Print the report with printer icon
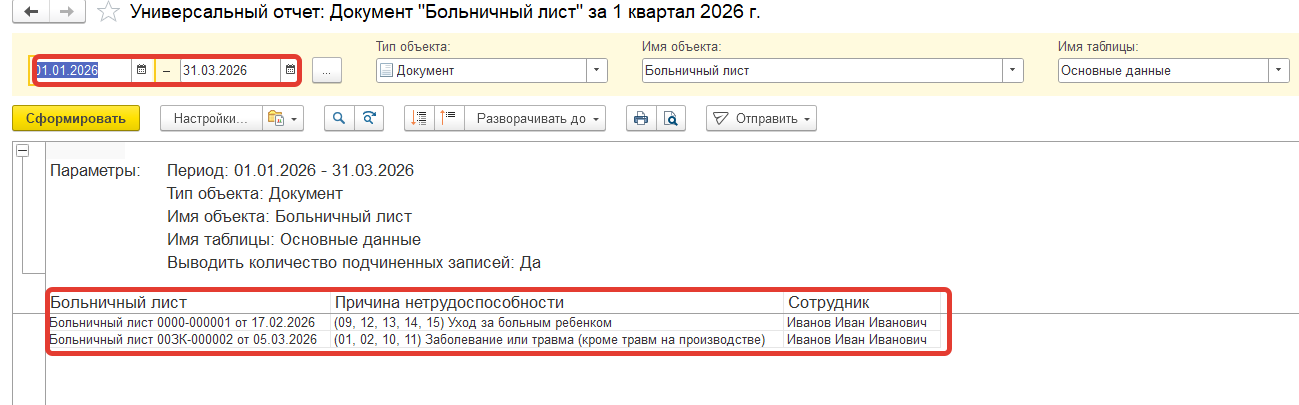Screen dimensions: 1299x405 coord(641,118)
